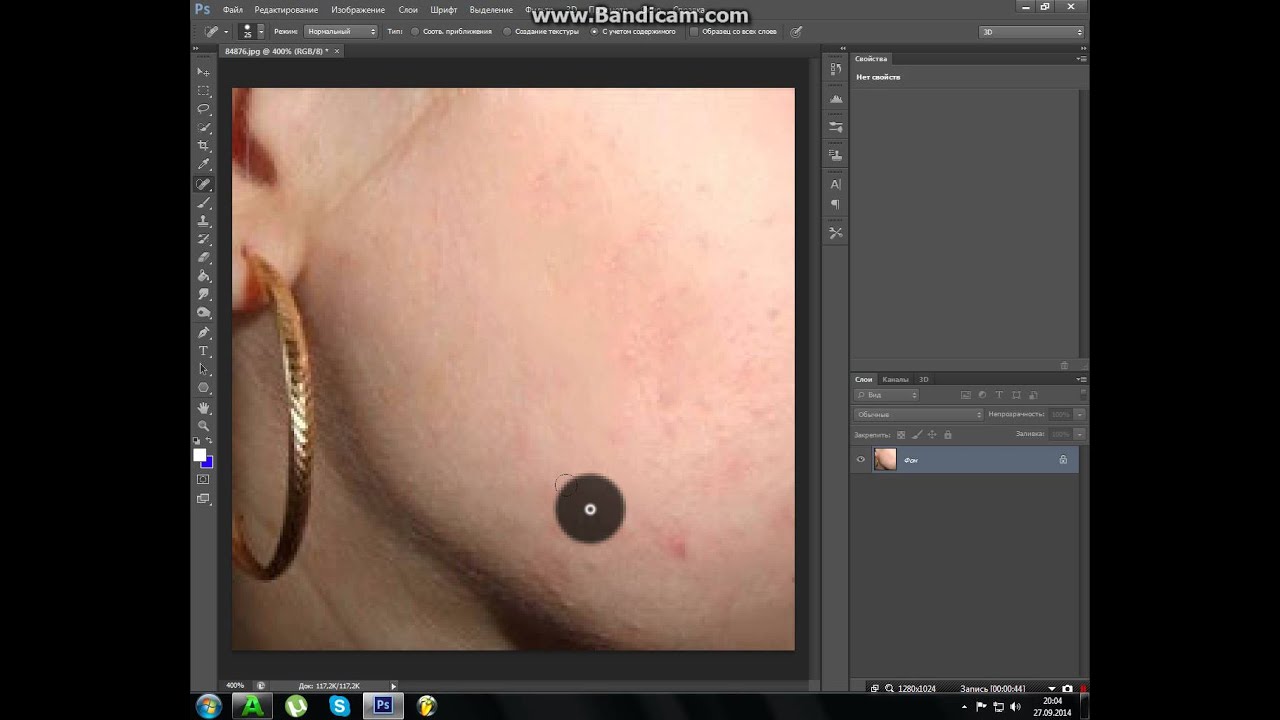
Task: Open the Brush Presets panel icon
Action: [835, 127]
